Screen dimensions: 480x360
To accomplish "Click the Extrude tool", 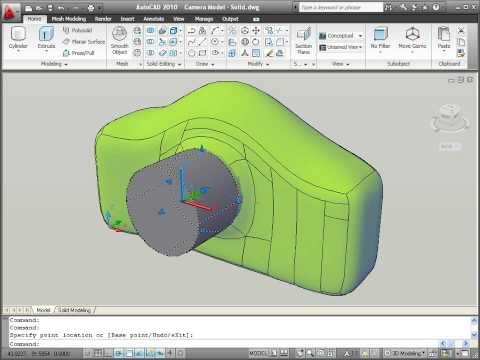I will [46, 39].
